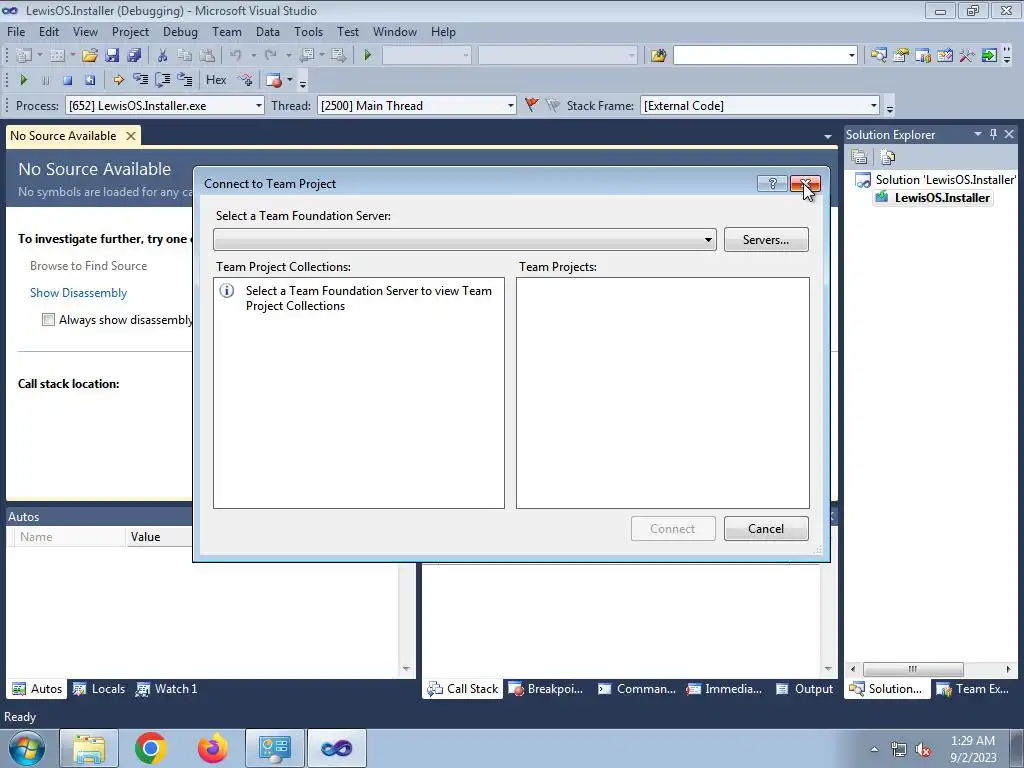The height and width of the screenshot is (768, 1024).
Task: Open the Windows Start button
Action: (x=26, y=748)
